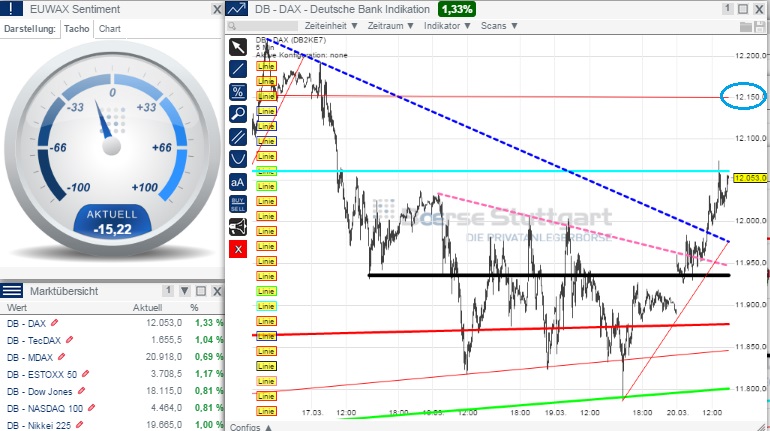
Task: Click the number 1 button in chart header
Action: [x=727, y=9]
